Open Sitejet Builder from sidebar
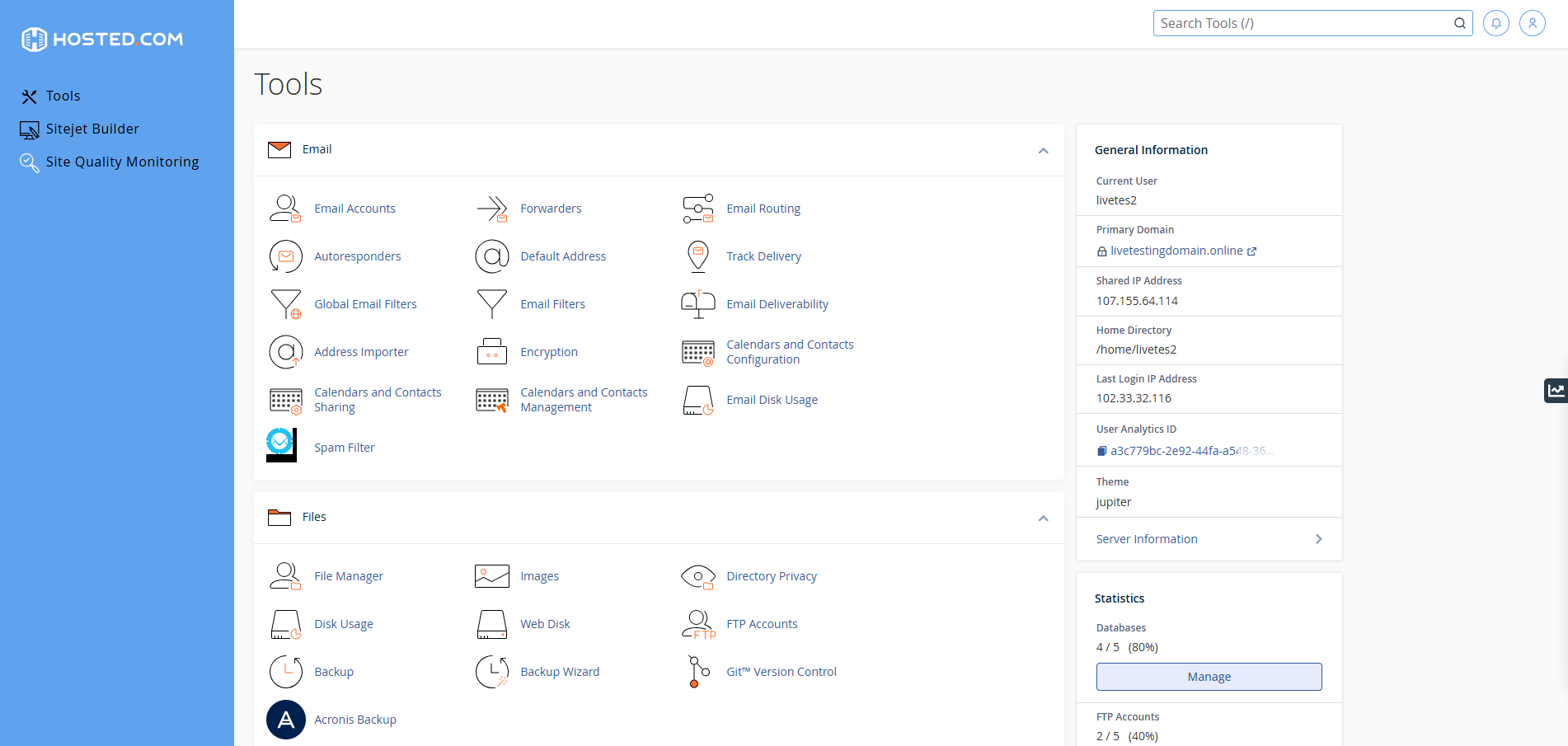 [x=92, y=129]
